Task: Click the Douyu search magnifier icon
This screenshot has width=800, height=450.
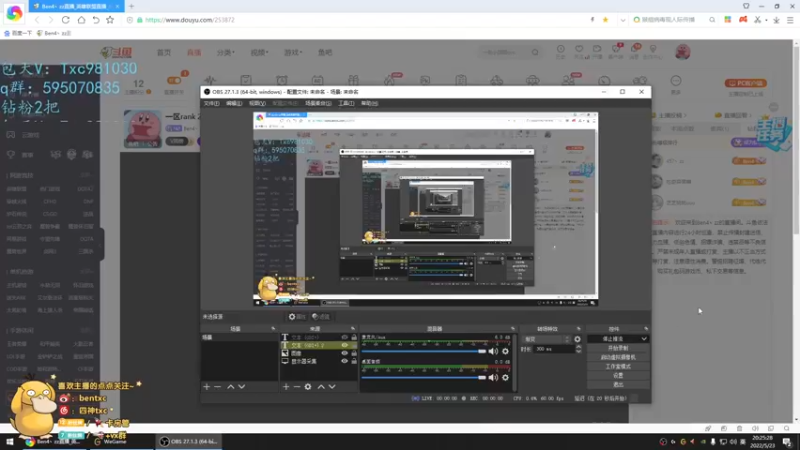Action: pyautogui.click(x=535, y=52)
